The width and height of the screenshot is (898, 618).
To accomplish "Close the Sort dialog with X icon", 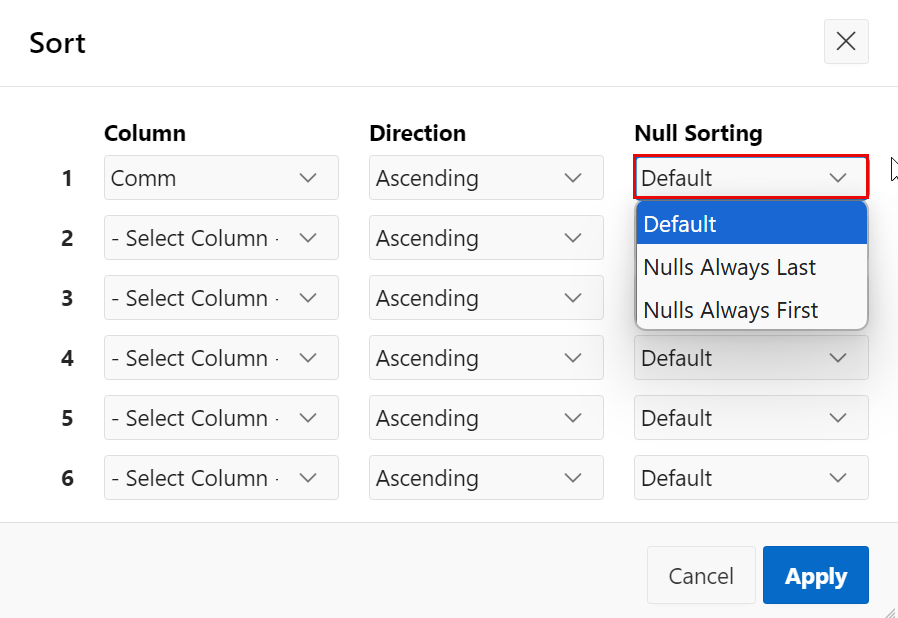I will click(846, 41).
